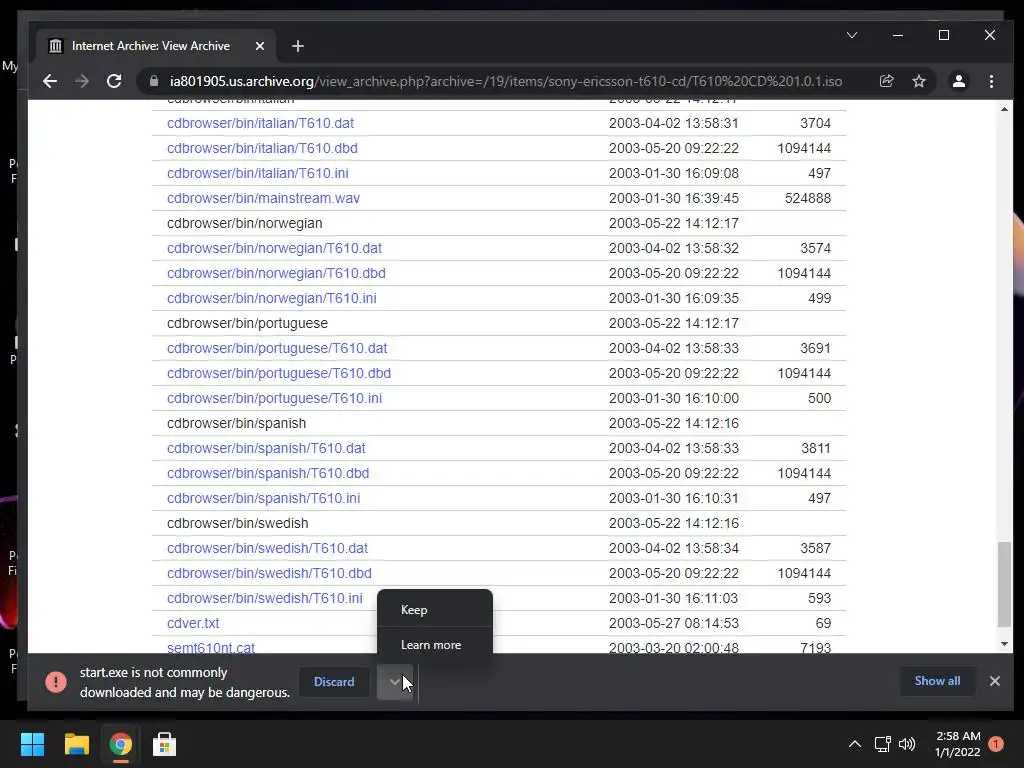Open cdbrowser/bin/italian/T610.ini
1024x768 pixels.
[257, 173]
